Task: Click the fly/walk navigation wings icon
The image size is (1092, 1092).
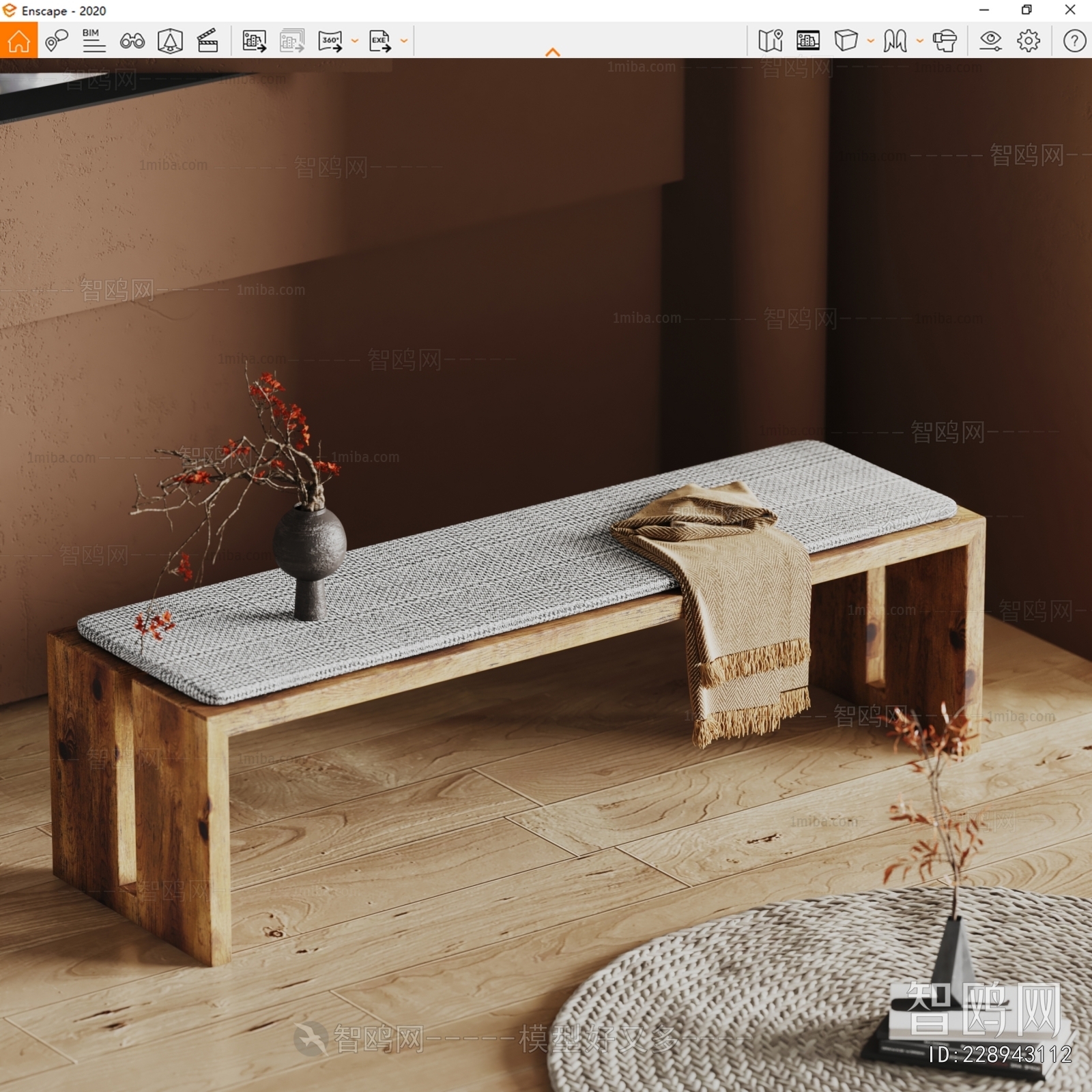Action: 895,41
